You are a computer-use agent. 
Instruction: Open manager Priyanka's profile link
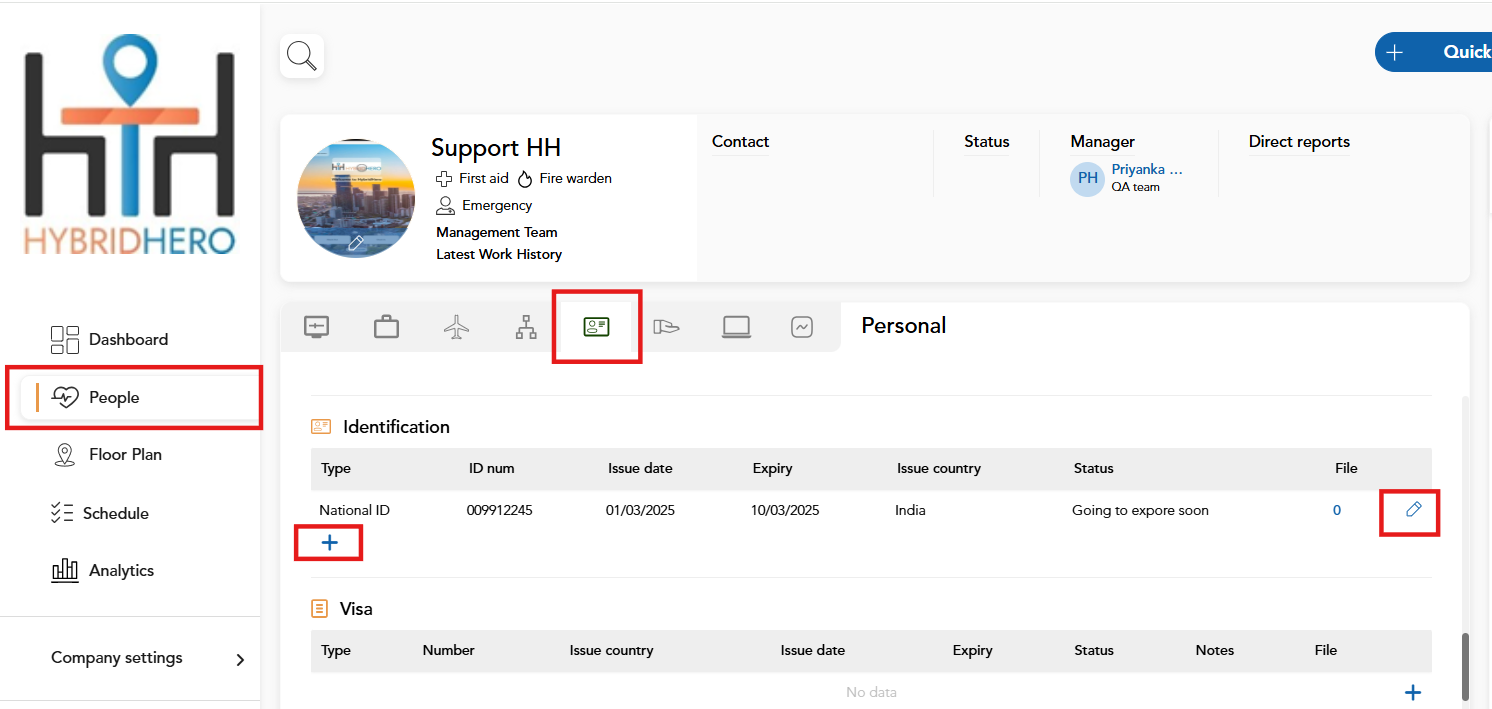point(1145,169)
